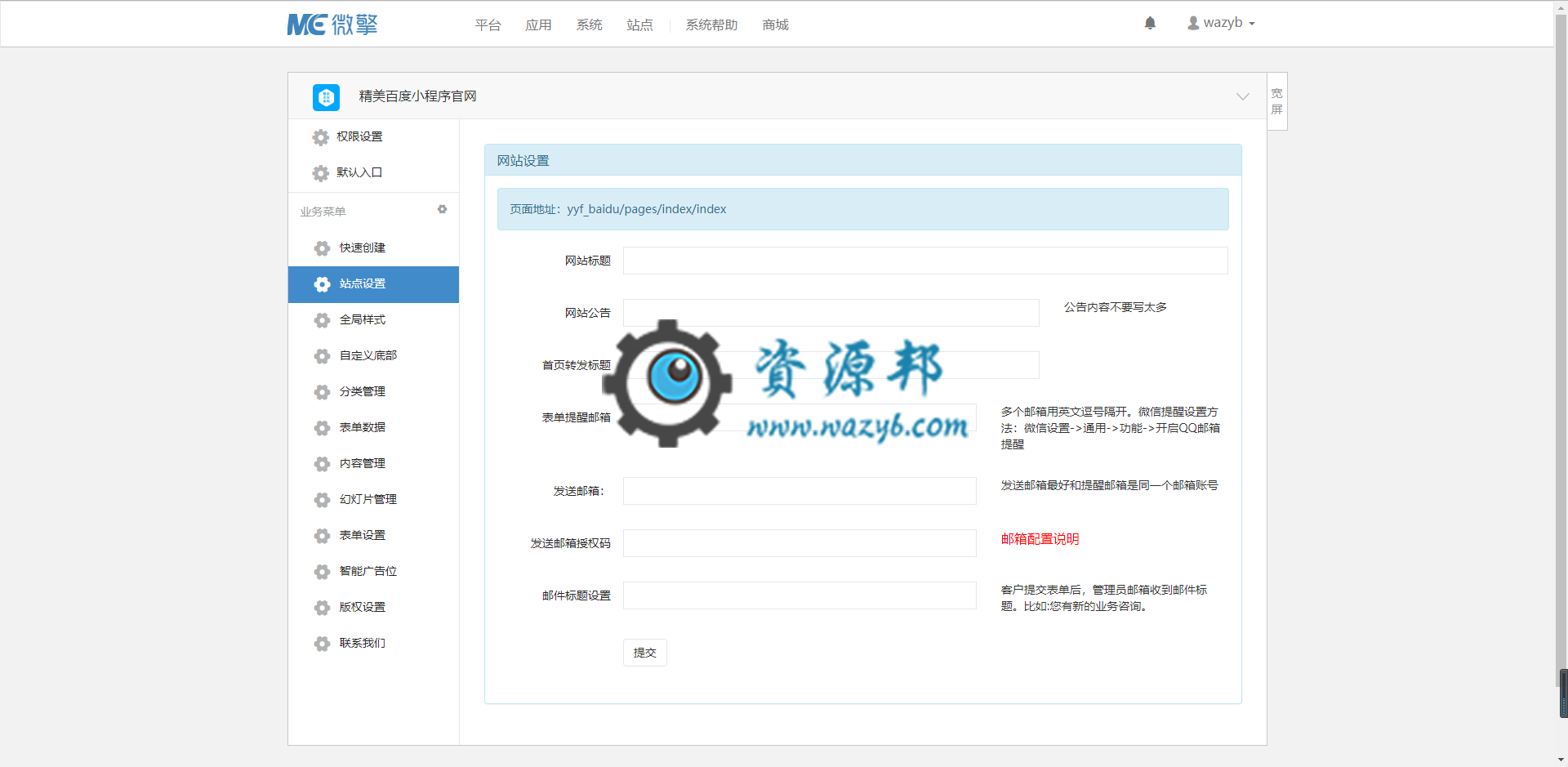The height and width of the screenshot is (767, 1568).
Task: Open the 系统 menu
Action: (x=589, y=25)
